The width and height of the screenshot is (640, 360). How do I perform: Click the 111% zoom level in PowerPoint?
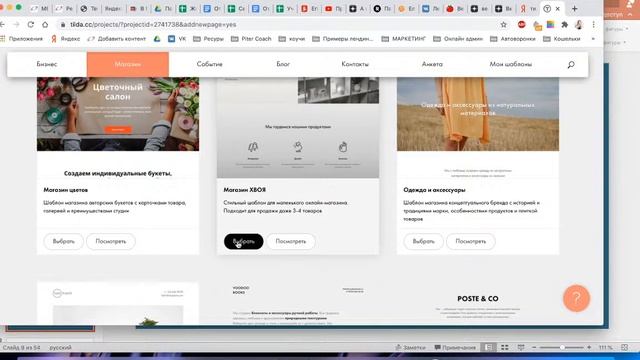(x=606, y=347)
